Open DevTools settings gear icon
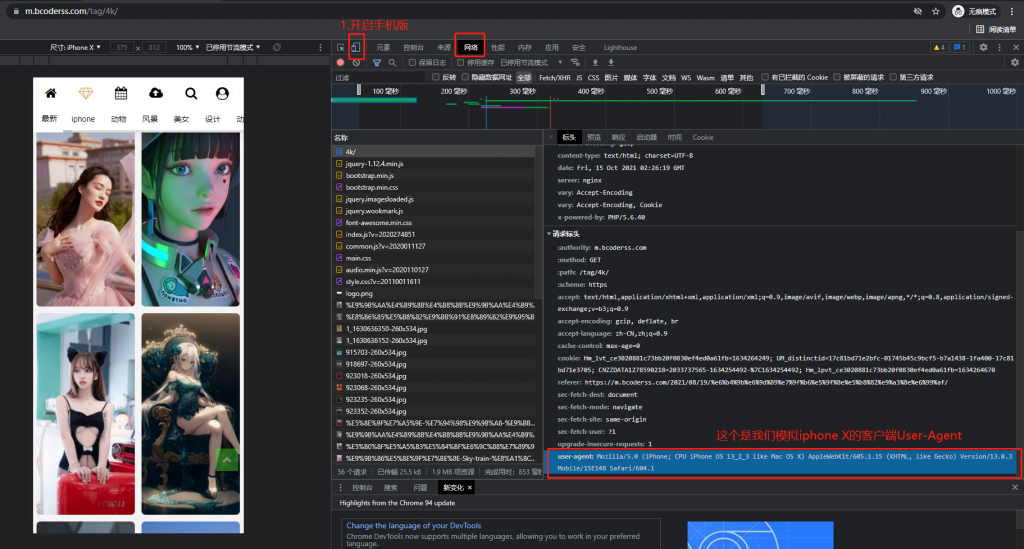This screenshot has height=549, width=1024. click(983, 47)
